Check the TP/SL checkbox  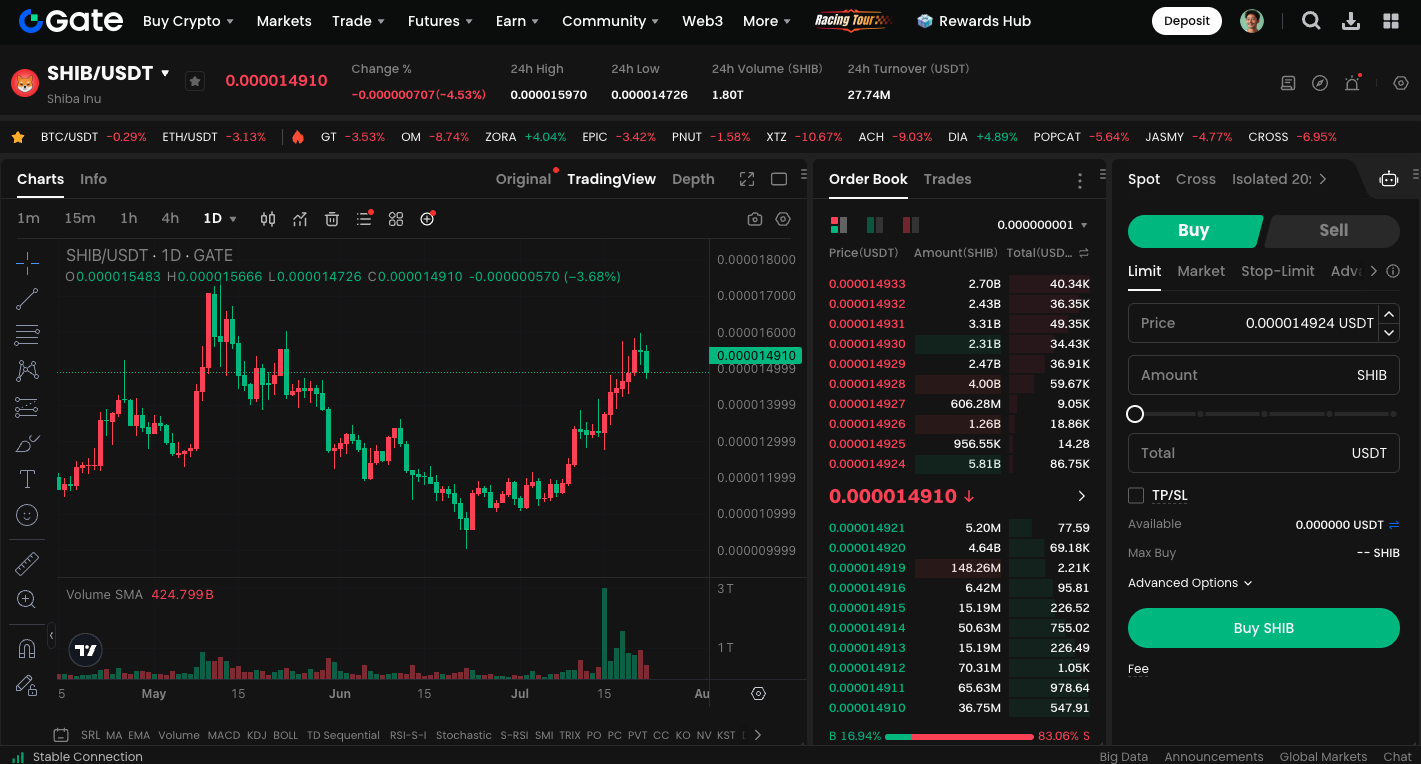pos(1136,495)
